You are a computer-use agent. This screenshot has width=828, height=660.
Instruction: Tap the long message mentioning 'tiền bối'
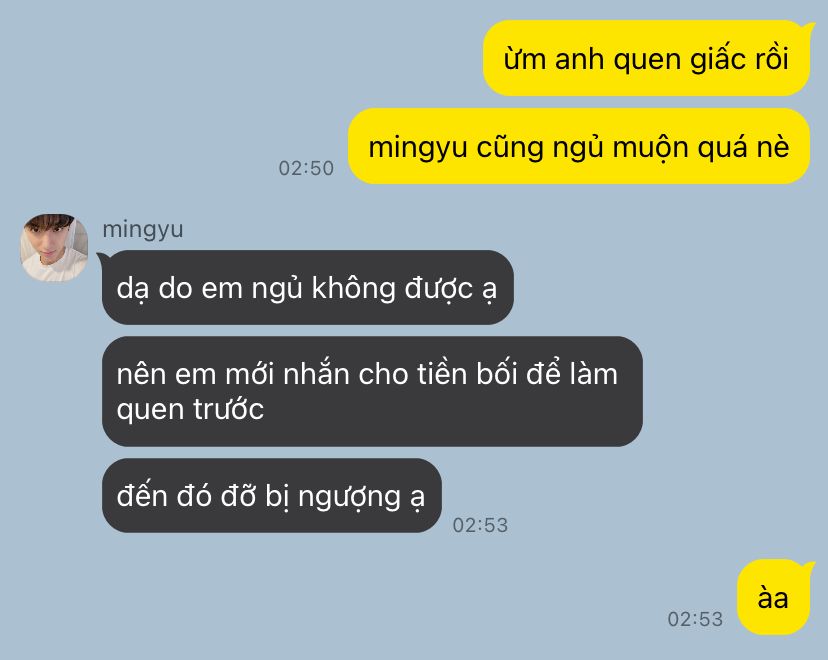tap(372, 391)
